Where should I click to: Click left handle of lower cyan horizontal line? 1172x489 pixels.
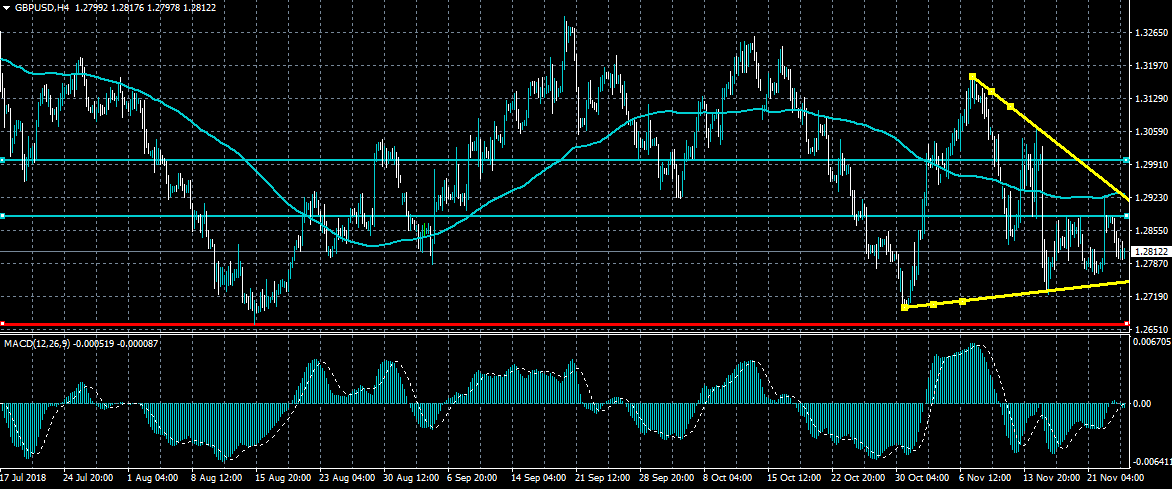(x=3, y=216)
